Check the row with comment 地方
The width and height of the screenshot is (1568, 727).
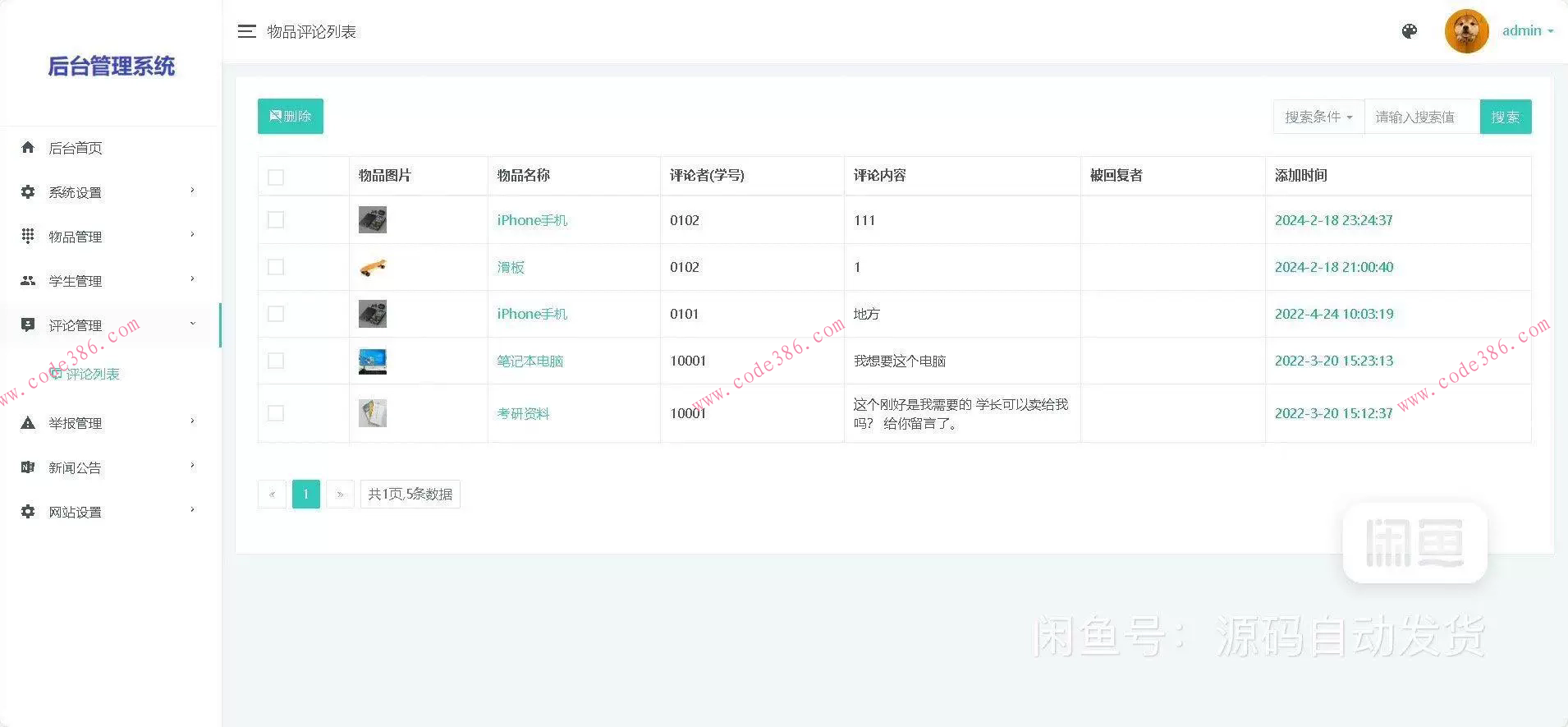276,314
